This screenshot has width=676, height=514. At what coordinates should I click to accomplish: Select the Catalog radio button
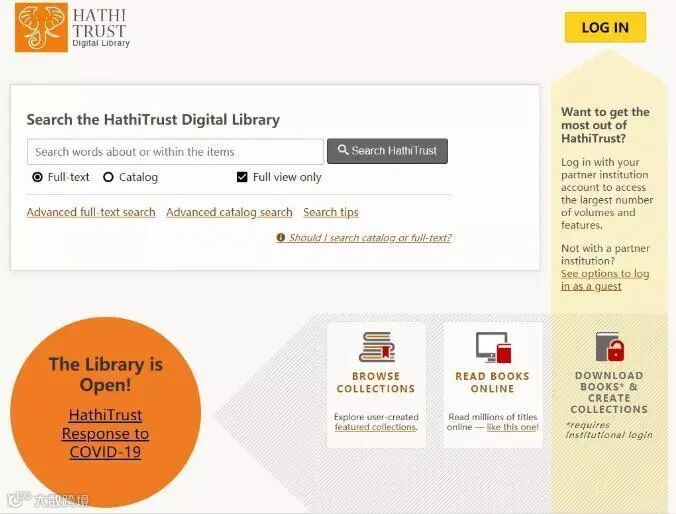click(108, 177)
